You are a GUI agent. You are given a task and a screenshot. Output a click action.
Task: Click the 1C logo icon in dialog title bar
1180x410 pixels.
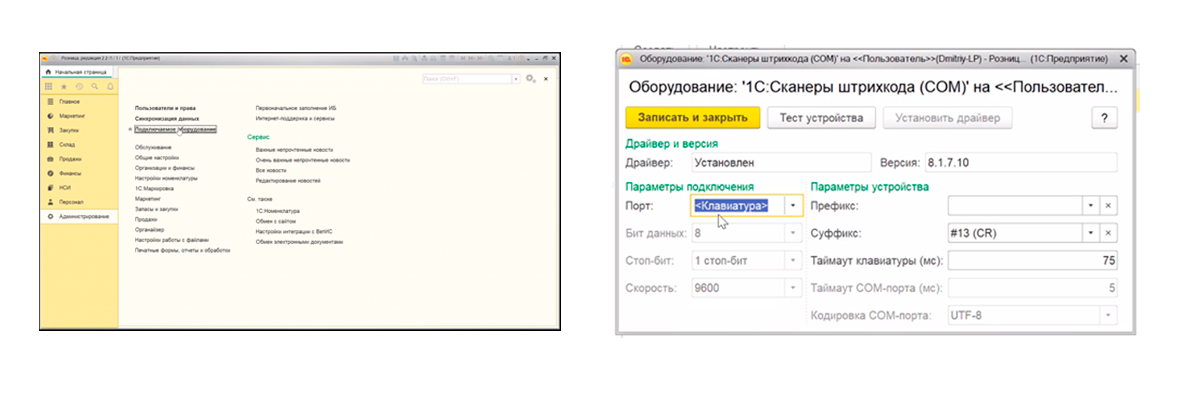[625, 59]
